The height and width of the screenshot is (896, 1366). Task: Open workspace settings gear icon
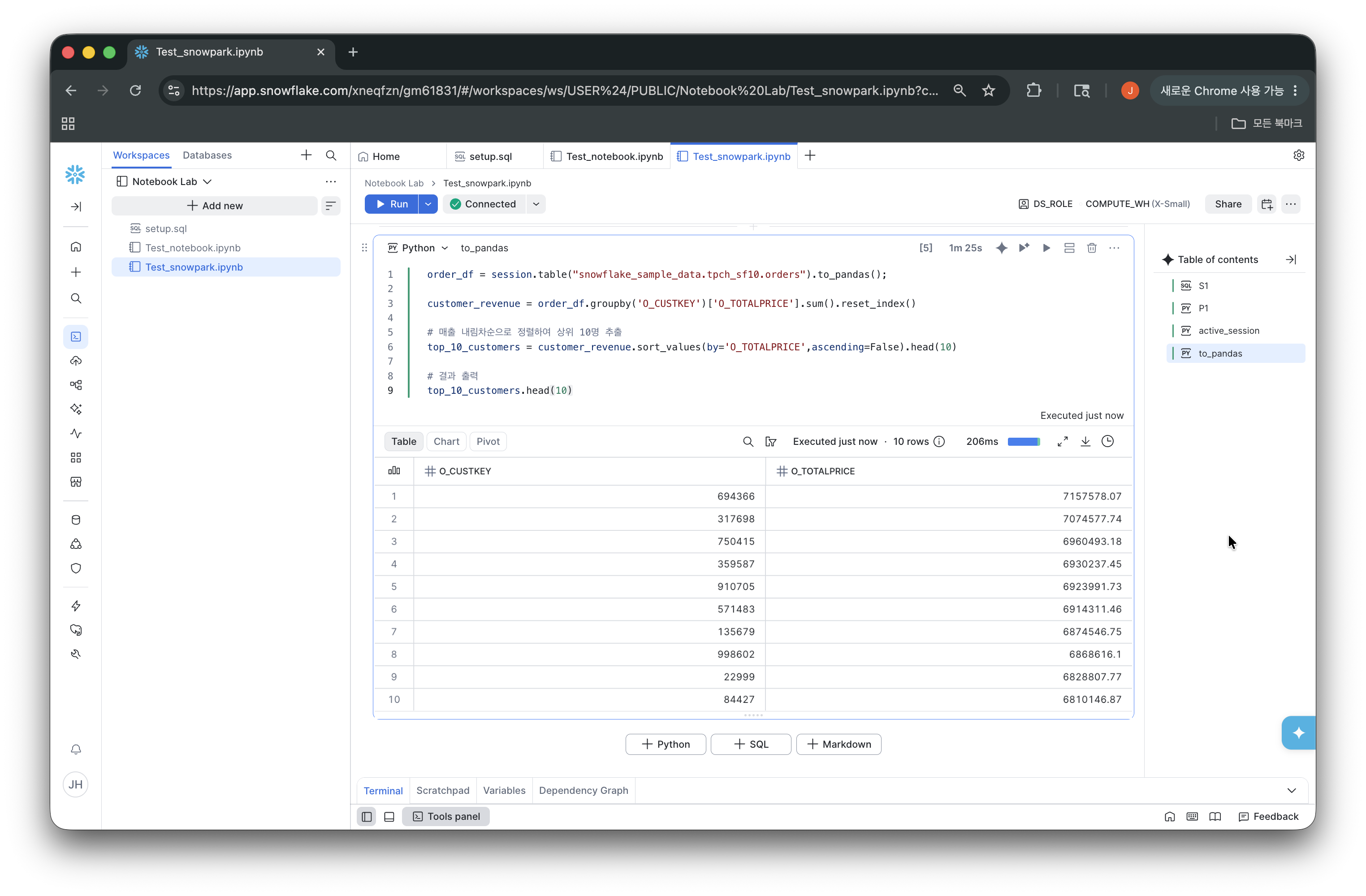[1299, 155]
